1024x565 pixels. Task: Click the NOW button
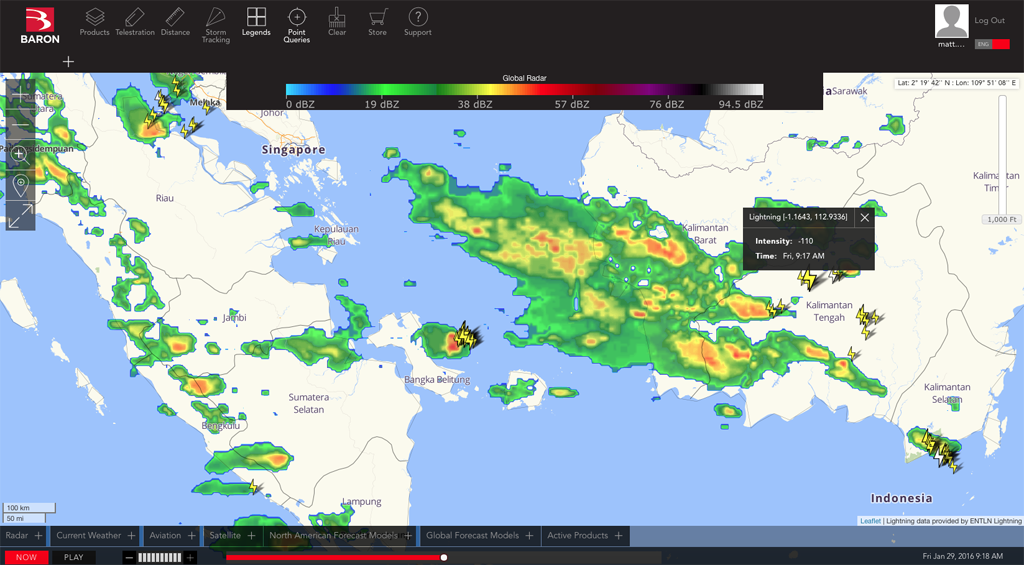point(26,557)
